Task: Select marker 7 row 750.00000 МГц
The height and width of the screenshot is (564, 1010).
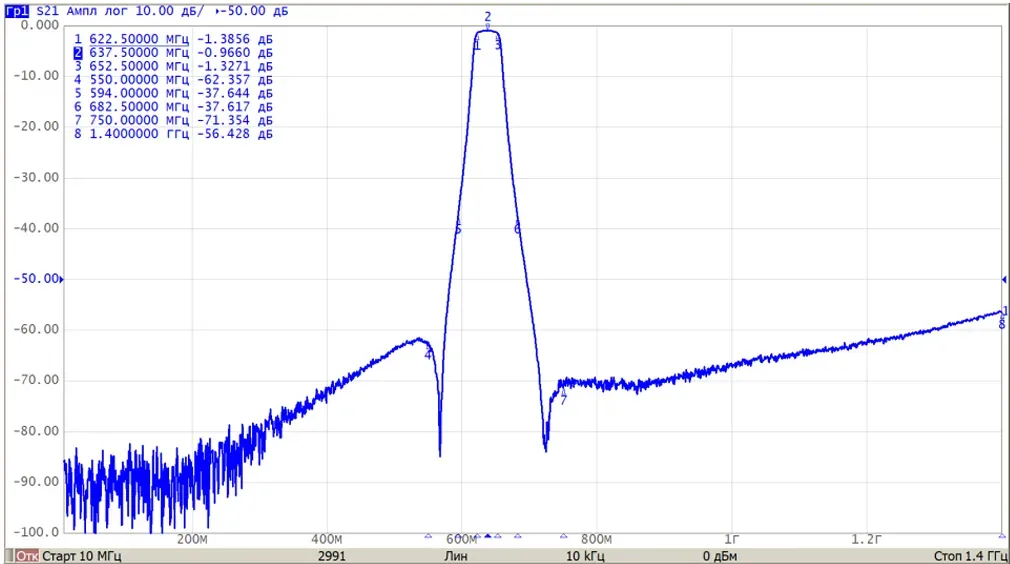Action: click(x=173, y=120)
